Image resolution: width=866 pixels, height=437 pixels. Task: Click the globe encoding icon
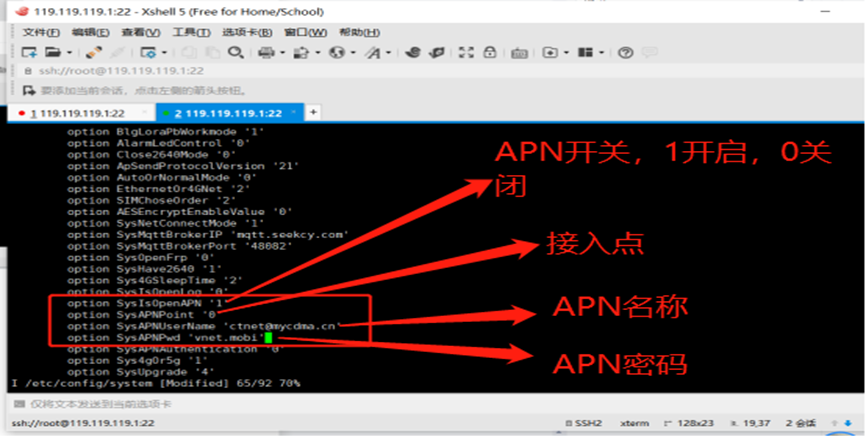click(337, 52)
